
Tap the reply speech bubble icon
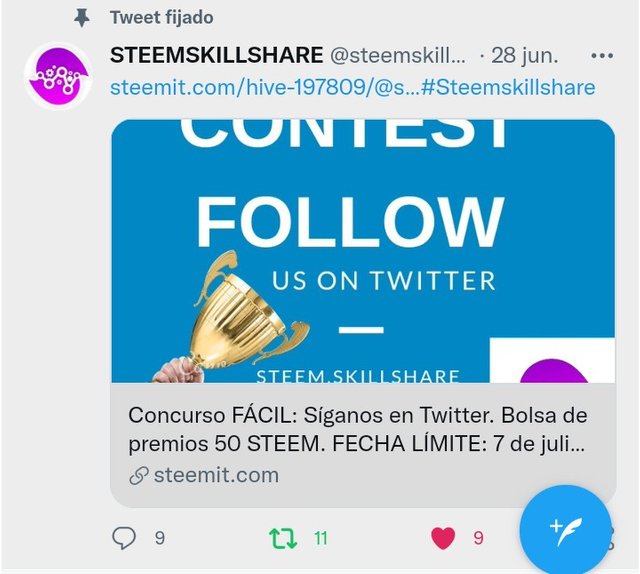tap(124, 538)
